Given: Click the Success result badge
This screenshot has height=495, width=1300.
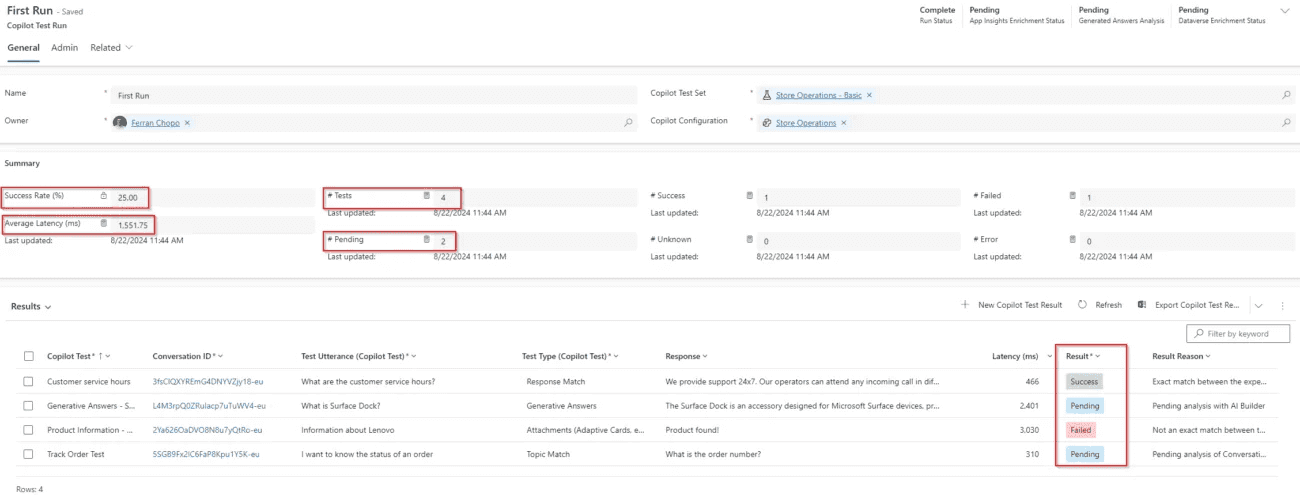Looking at the screenshot, I should (x=1084, y=381).
